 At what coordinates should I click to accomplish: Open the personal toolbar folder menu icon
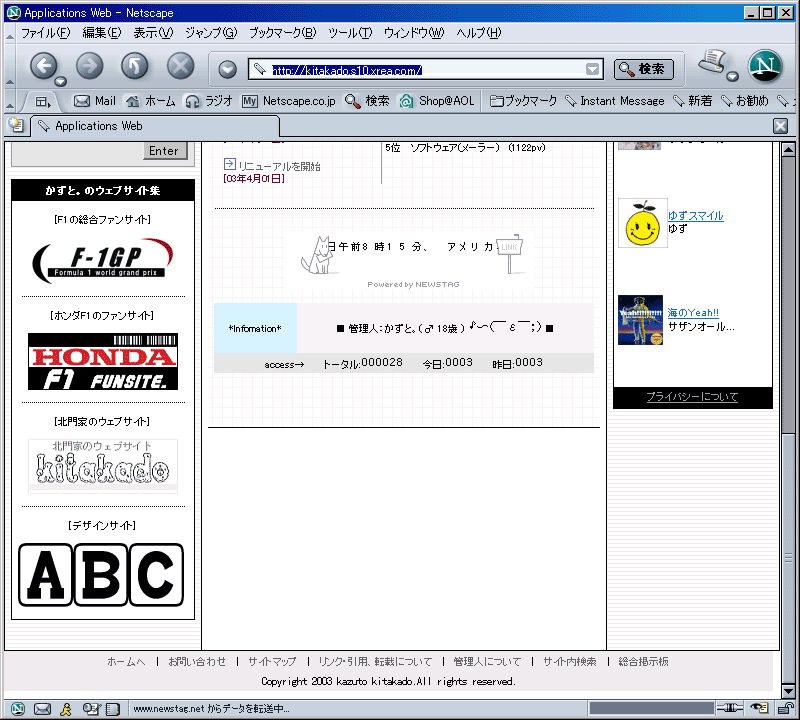42,102
